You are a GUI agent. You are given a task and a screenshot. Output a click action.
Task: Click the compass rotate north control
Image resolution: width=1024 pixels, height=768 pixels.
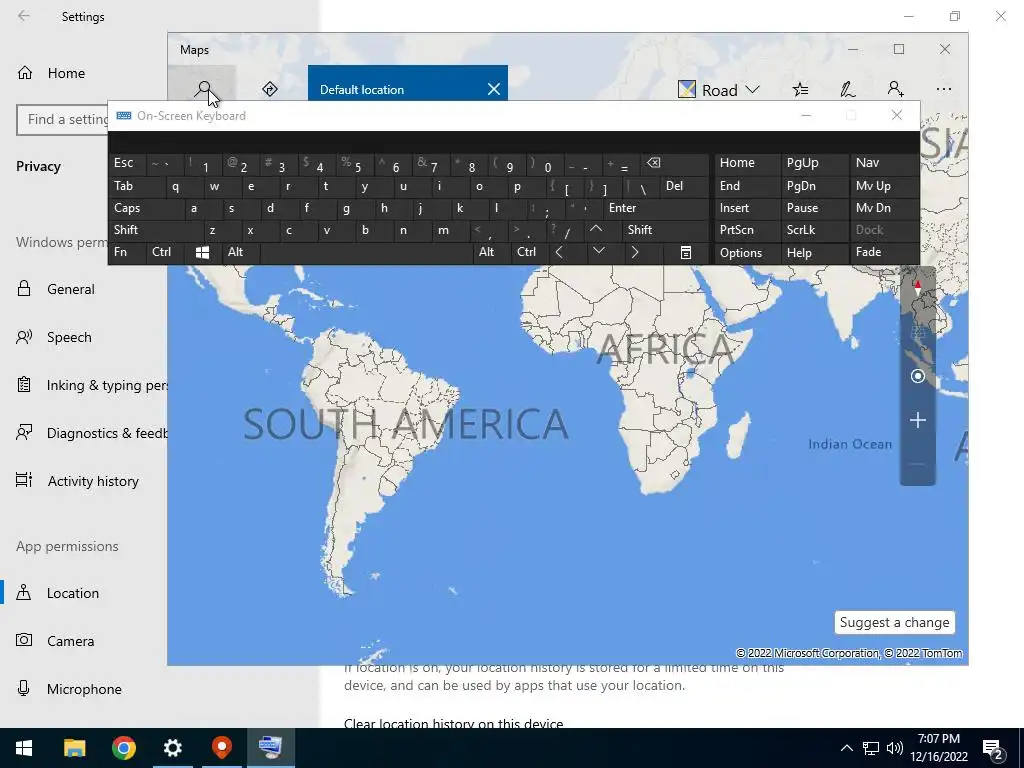(918, 286)
